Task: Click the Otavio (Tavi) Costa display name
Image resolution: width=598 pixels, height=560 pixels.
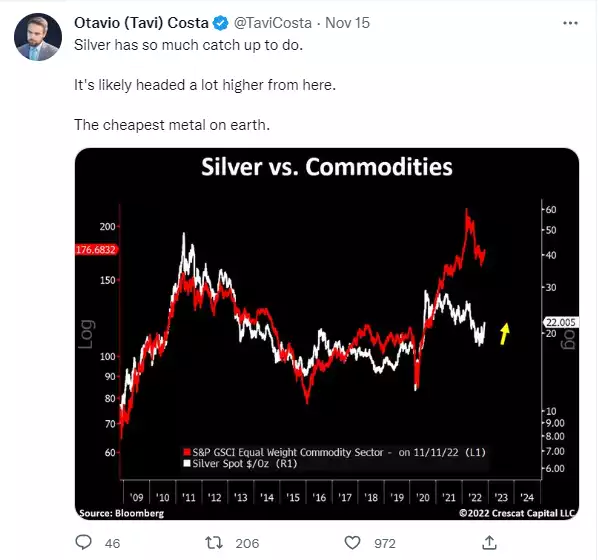Action: [141, 23]
